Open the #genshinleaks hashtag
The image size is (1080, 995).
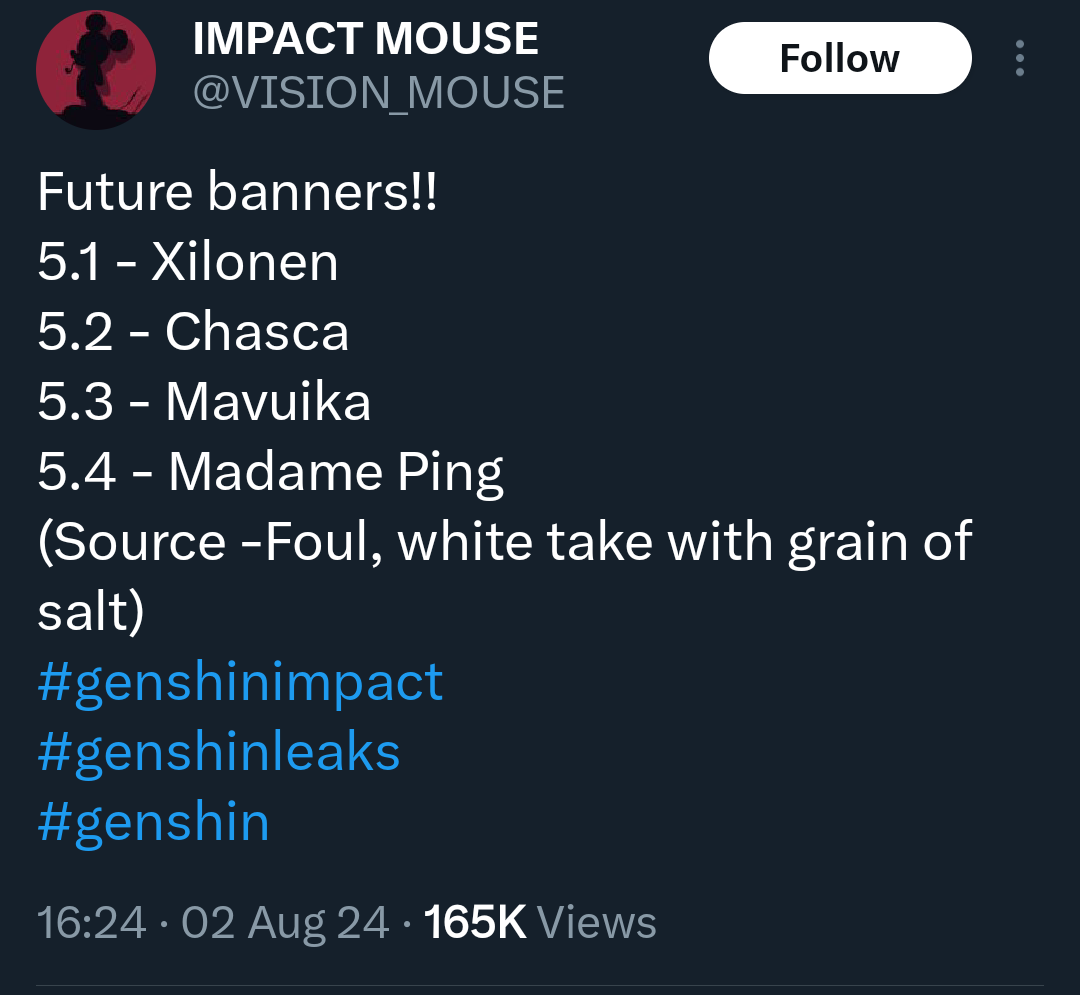[x=218, y=752]
